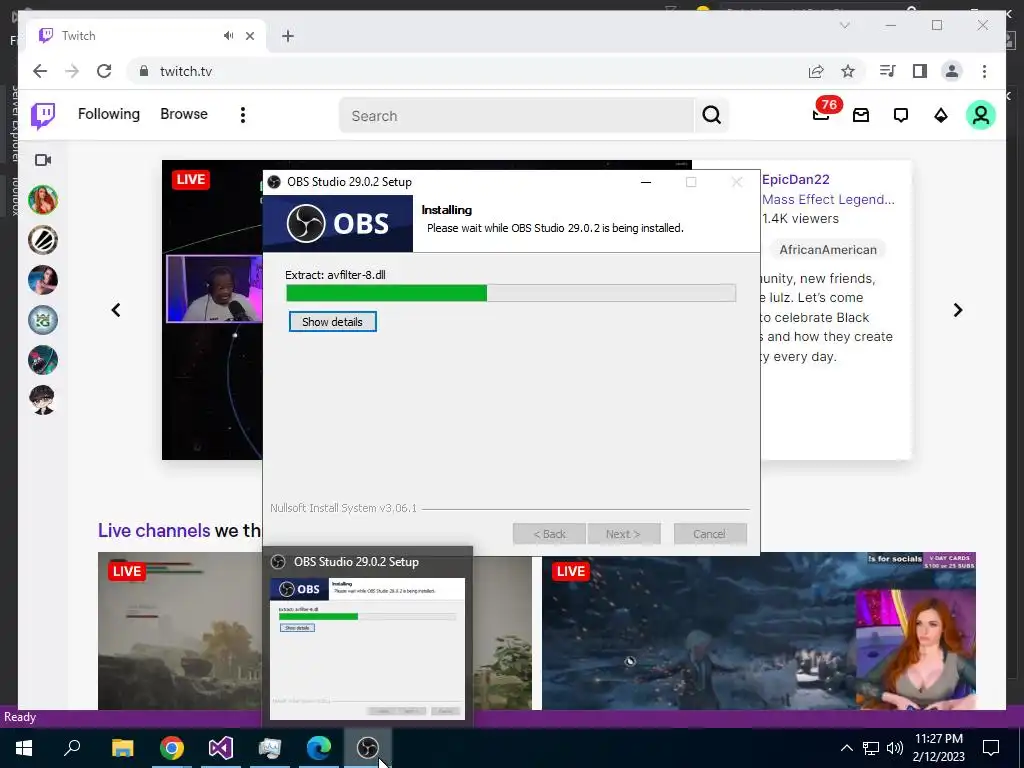Open volume control tray icon

(x=895, y=748)
